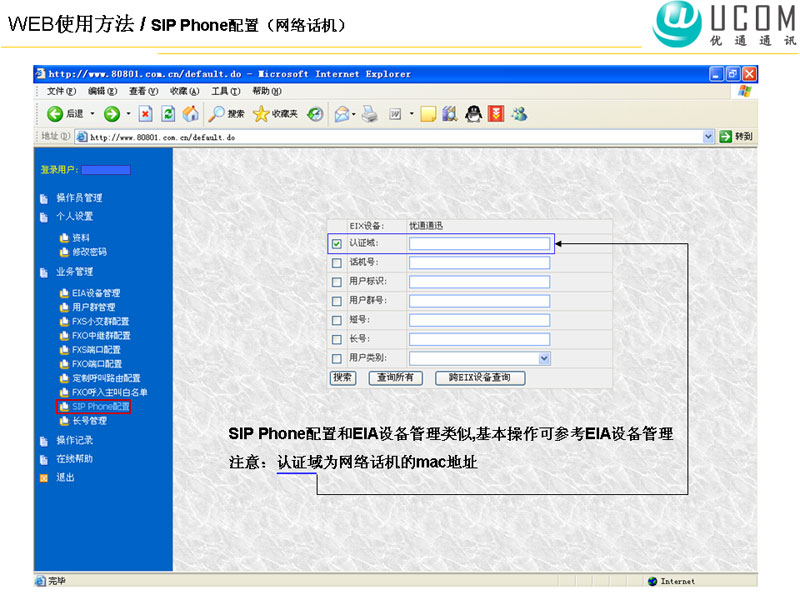Image resolution: width=800 pixels, height=600 pixels.
Task: Click the green Forward arrow button
Action: coord(112,114)
